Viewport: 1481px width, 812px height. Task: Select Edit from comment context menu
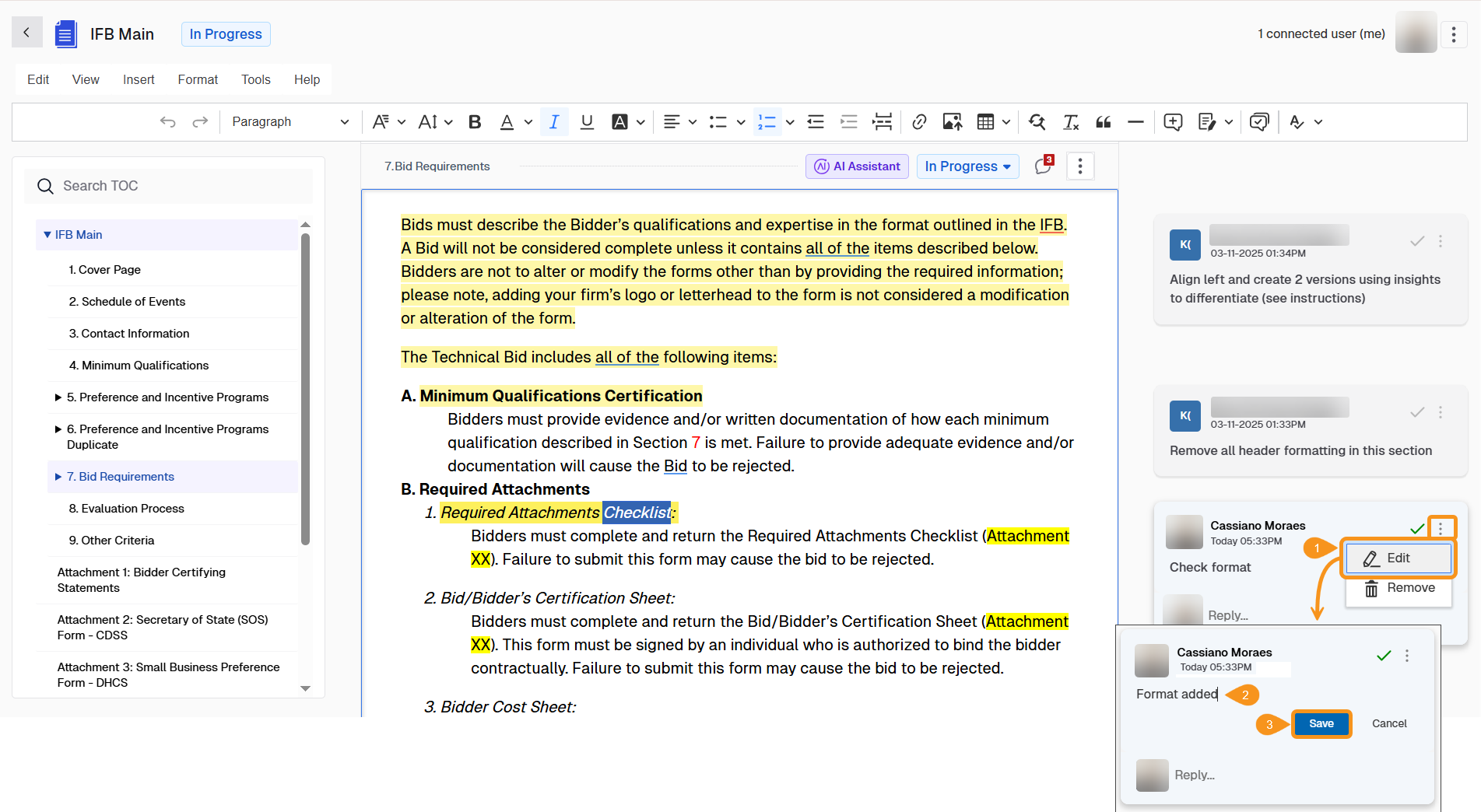[1398, 558]
